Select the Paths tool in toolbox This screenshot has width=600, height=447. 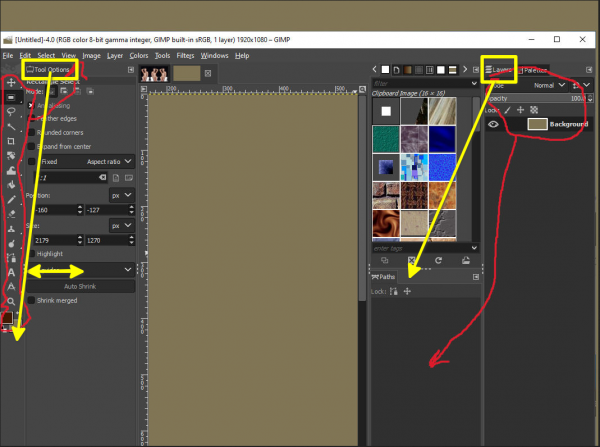tap(11, 258)
